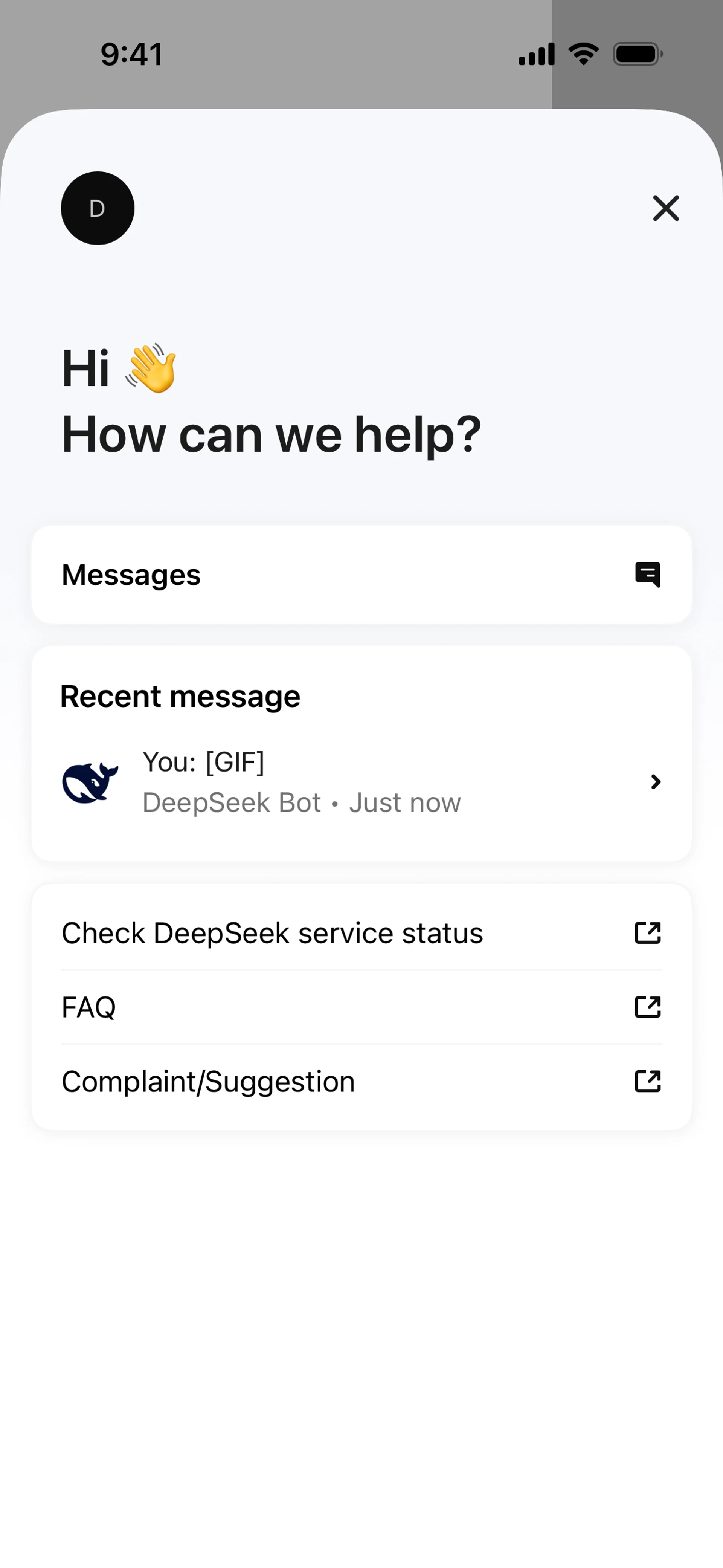Open the FAQ entry
The image size is (723, 1568).
click(x=89, y=1007)
